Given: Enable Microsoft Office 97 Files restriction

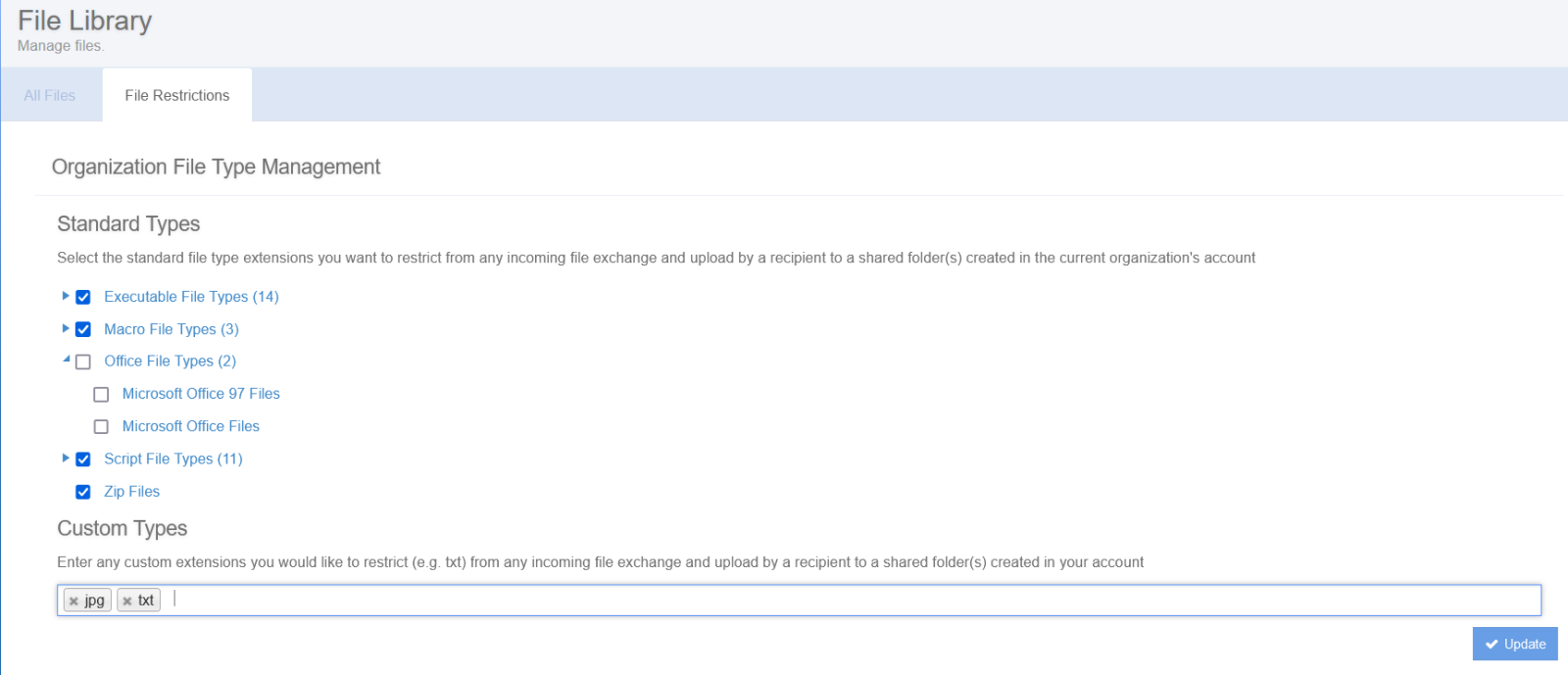Looking at the screenshot, I should point(101,394).
